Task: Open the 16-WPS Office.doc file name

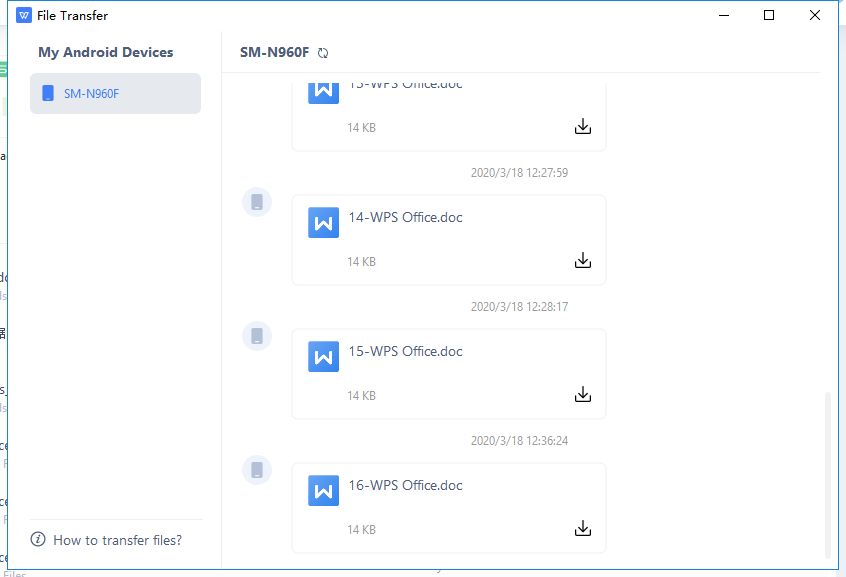Action: pos(405,485)
